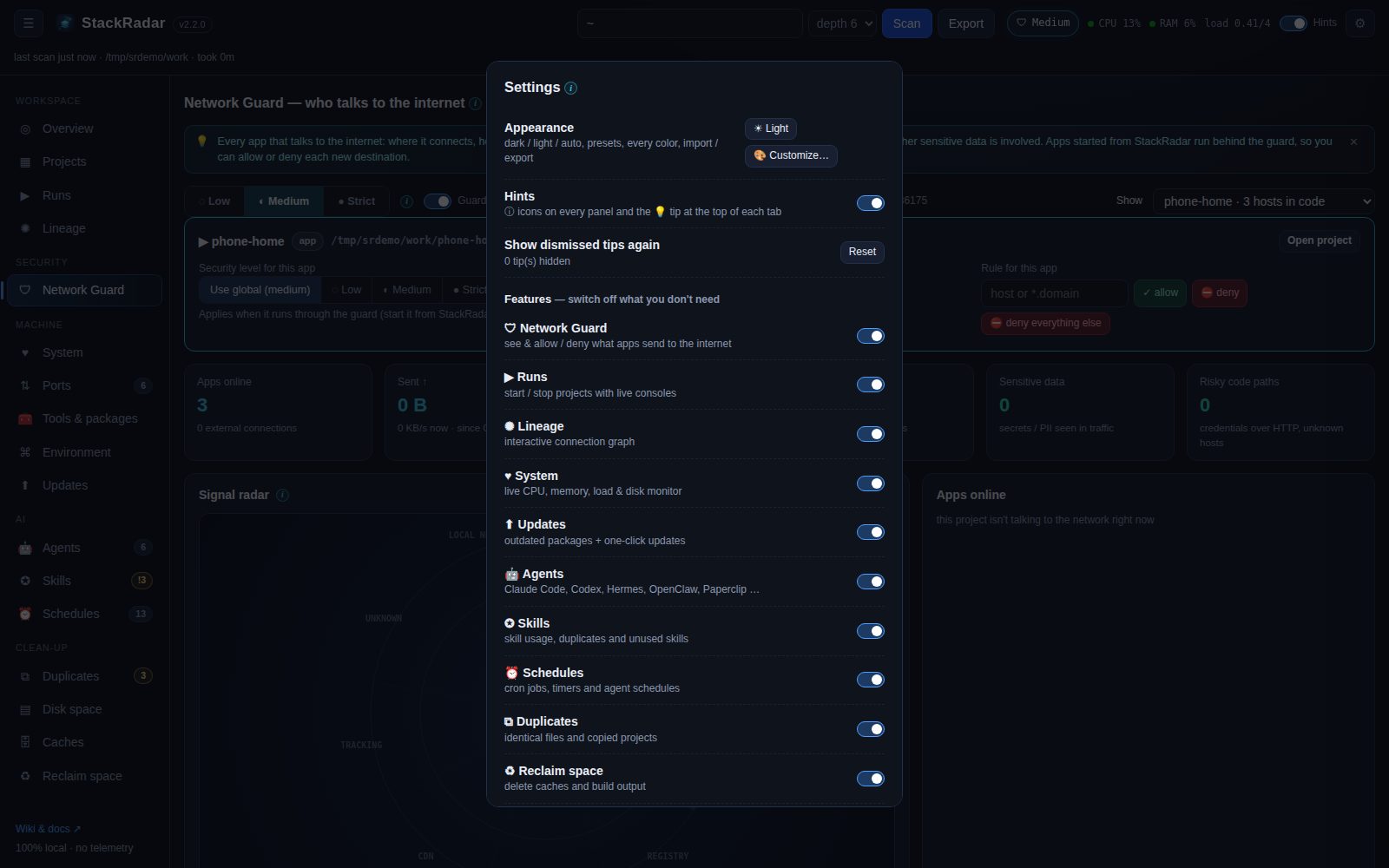Screen dimensions: 1389x868
Task: Open the phone-home hosts Show dropdown
Action: [1263, 201]
